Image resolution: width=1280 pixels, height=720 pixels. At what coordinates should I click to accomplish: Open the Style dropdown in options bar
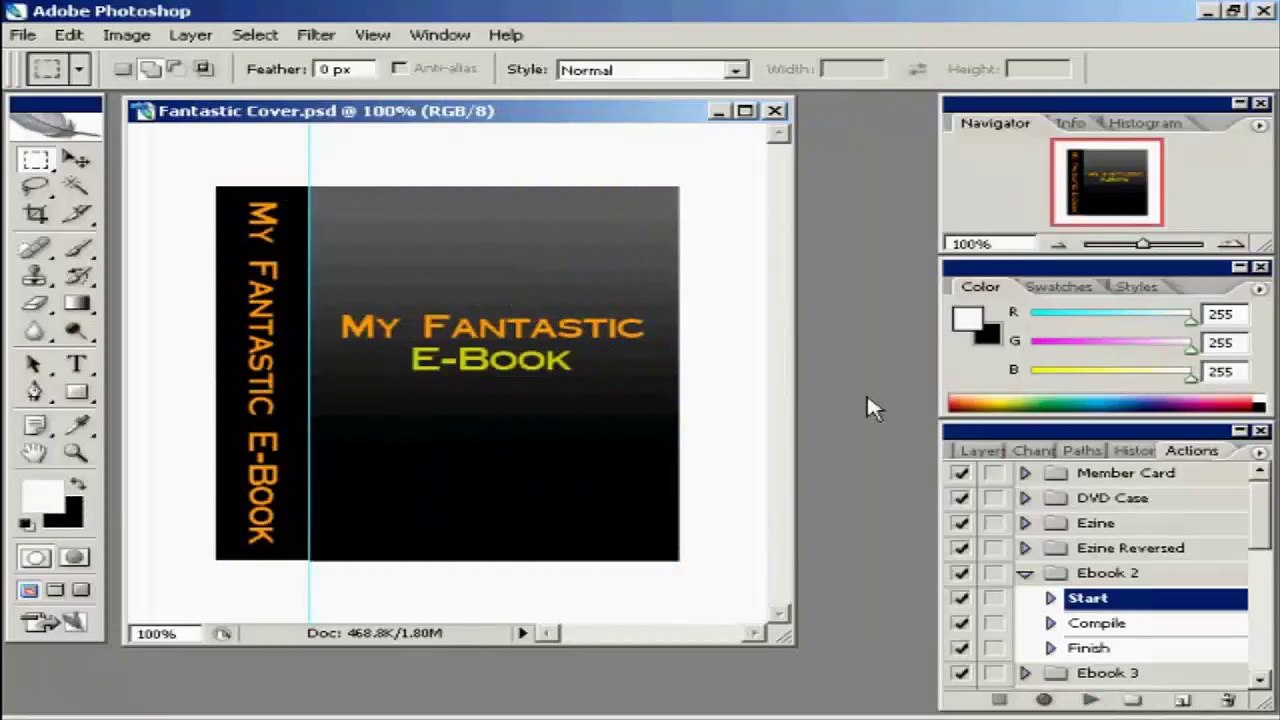(737, 70)
